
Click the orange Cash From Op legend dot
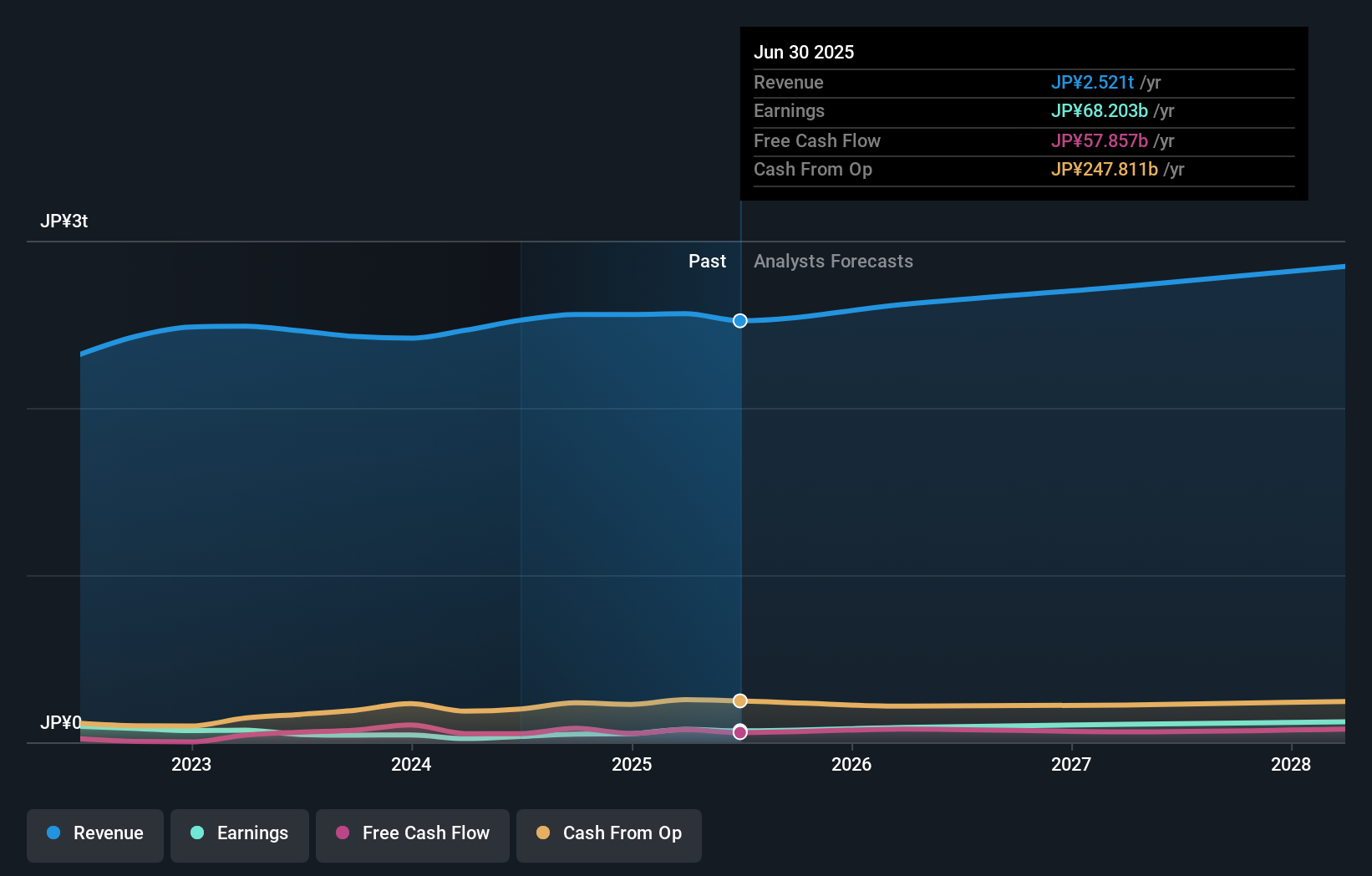tap(544, 833)
